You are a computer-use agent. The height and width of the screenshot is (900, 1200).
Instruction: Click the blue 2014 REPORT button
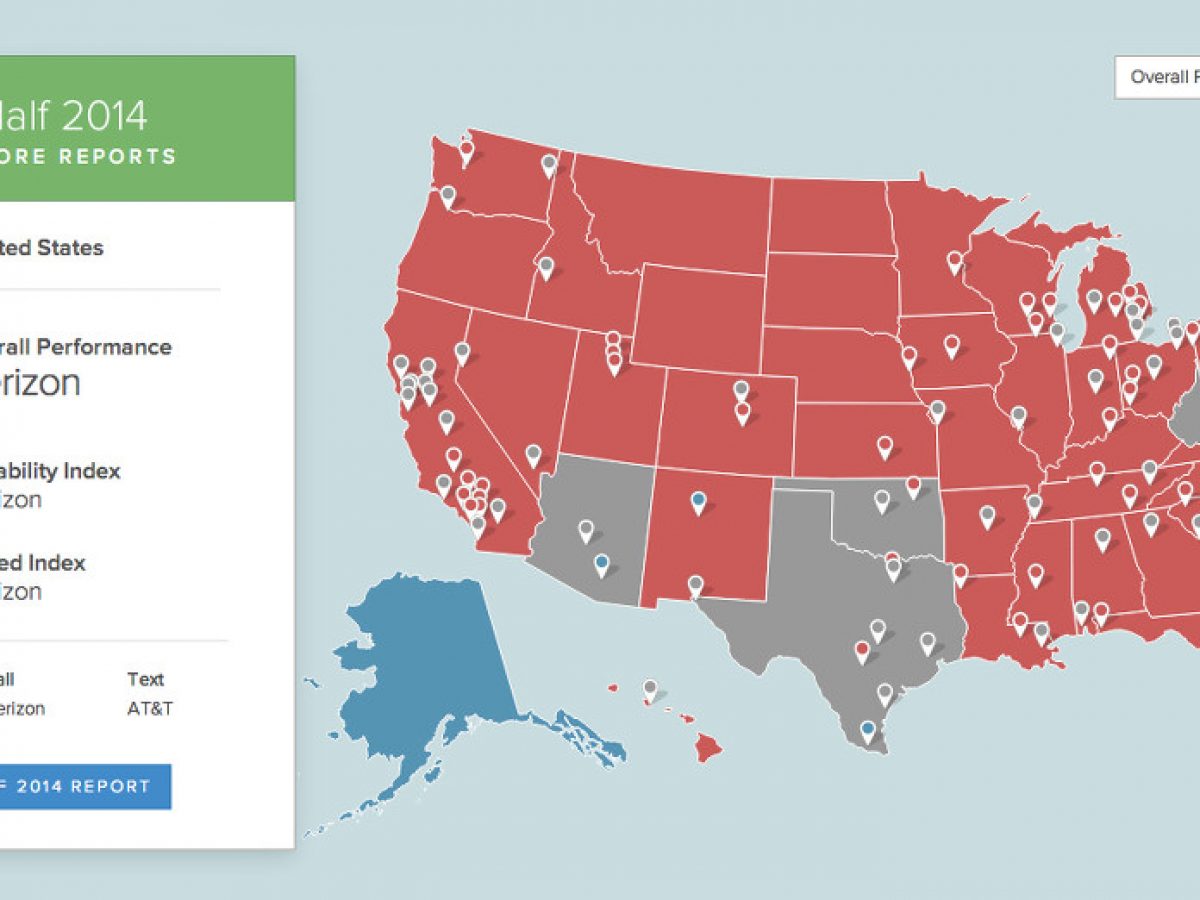click(85, 786)
